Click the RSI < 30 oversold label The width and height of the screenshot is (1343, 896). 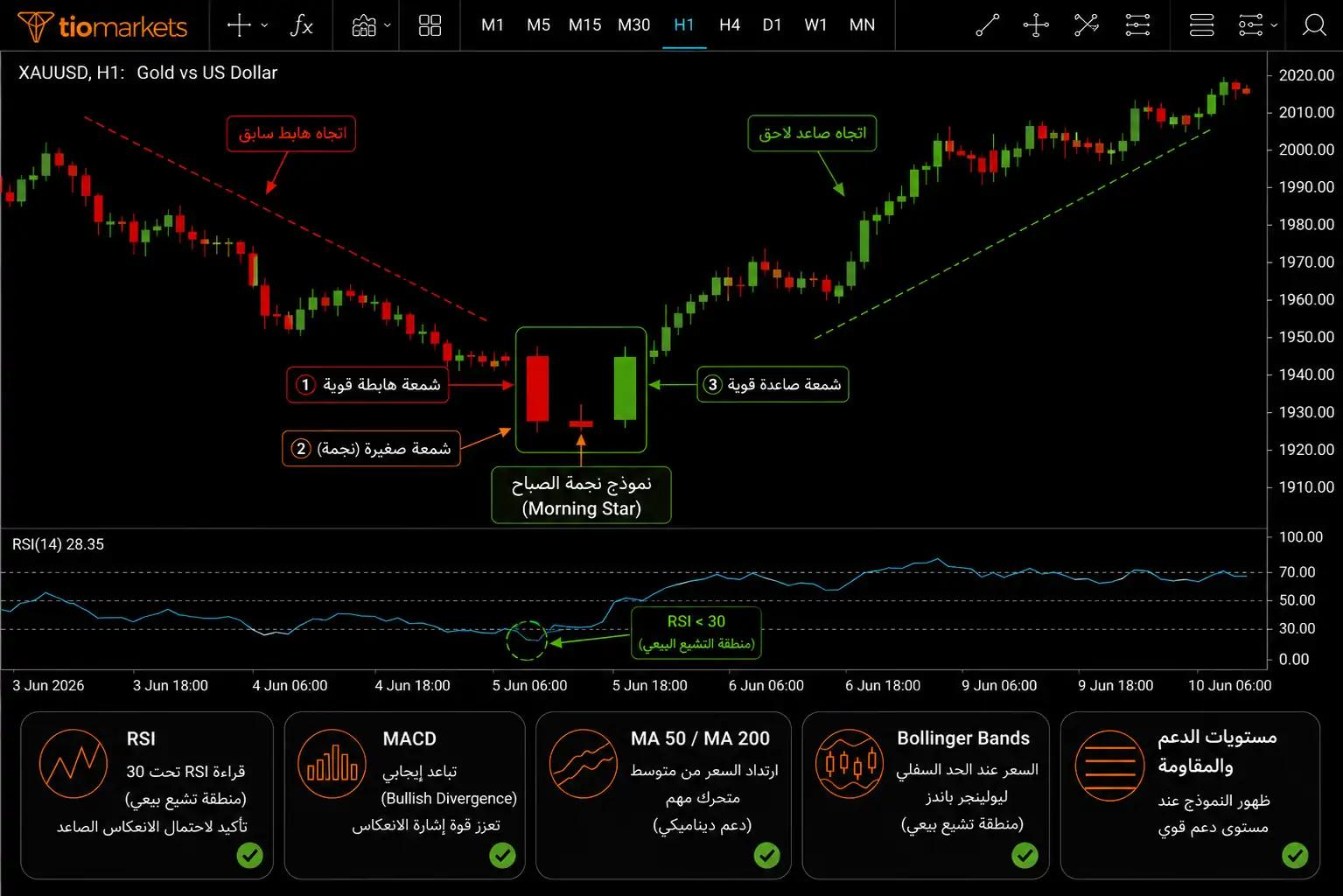pyautogui.click(x=696, y=633)
